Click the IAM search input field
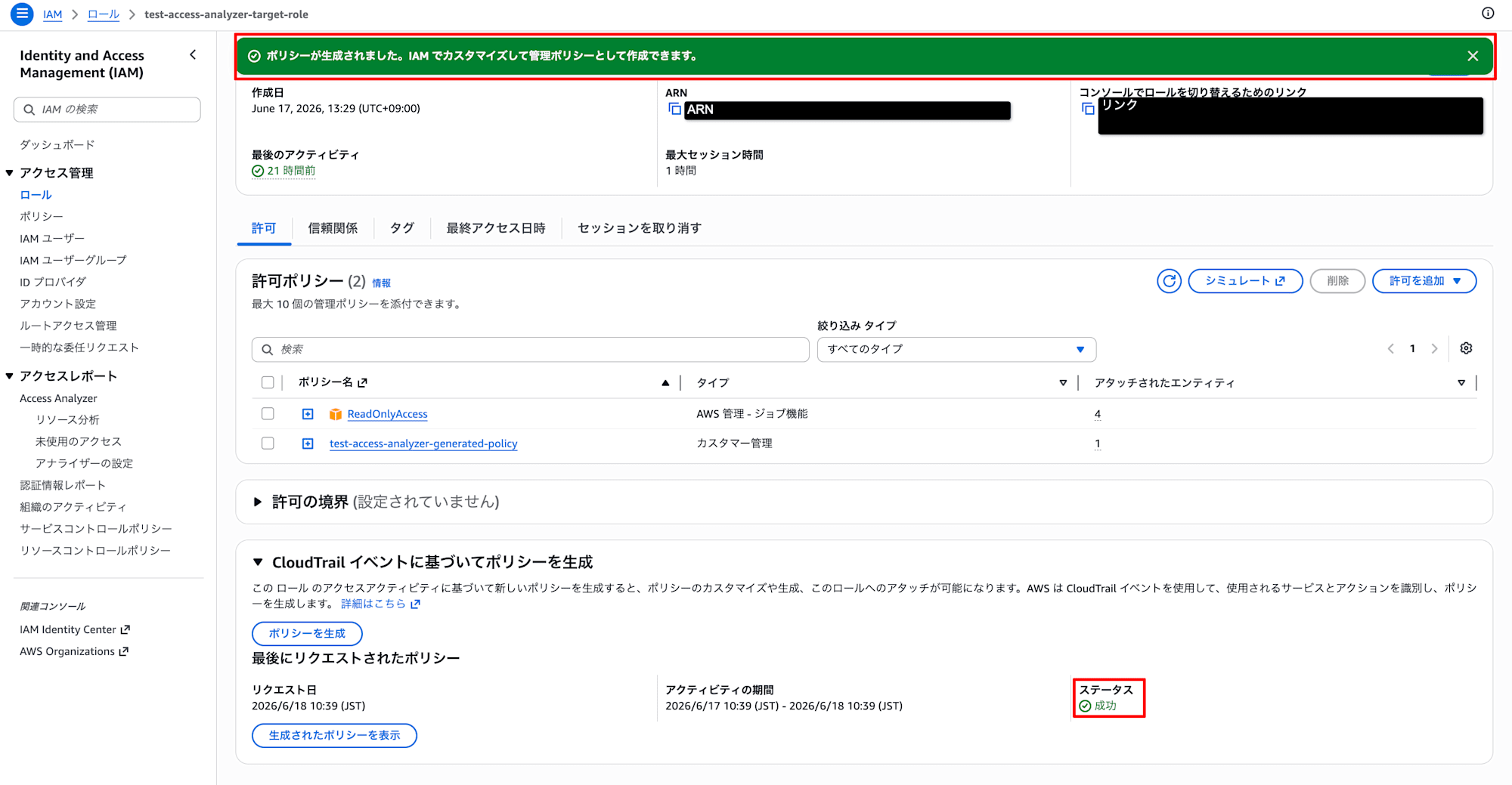The height and width of the screenshot is (785, 1512). 107,110
